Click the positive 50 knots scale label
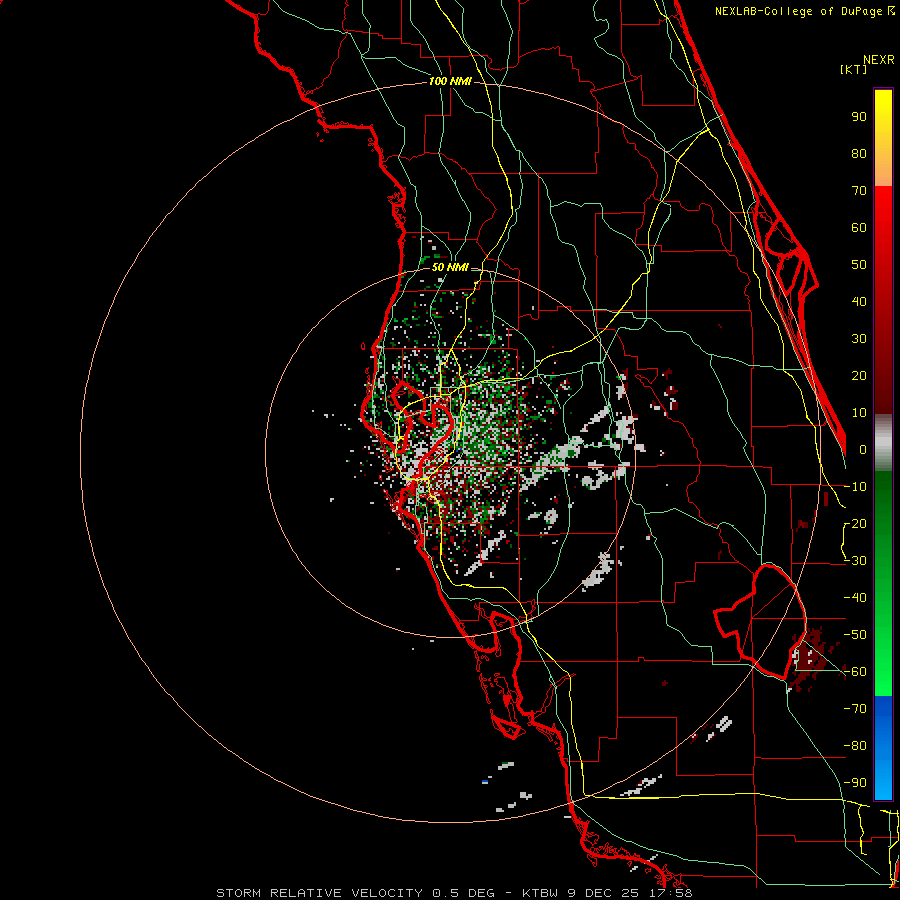The width and height of the screenshot is (900, 900). click(859, 265)
